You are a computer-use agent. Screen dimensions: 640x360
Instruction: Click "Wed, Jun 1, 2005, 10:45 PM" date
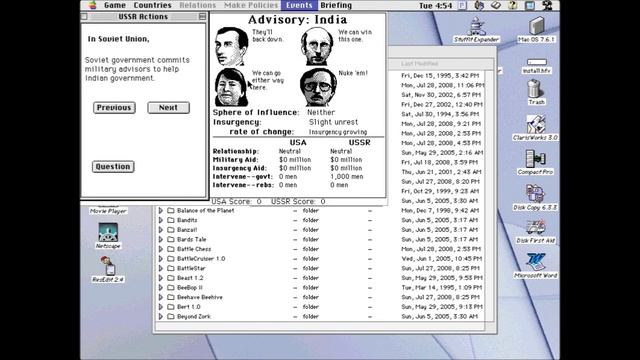point(442,259)
